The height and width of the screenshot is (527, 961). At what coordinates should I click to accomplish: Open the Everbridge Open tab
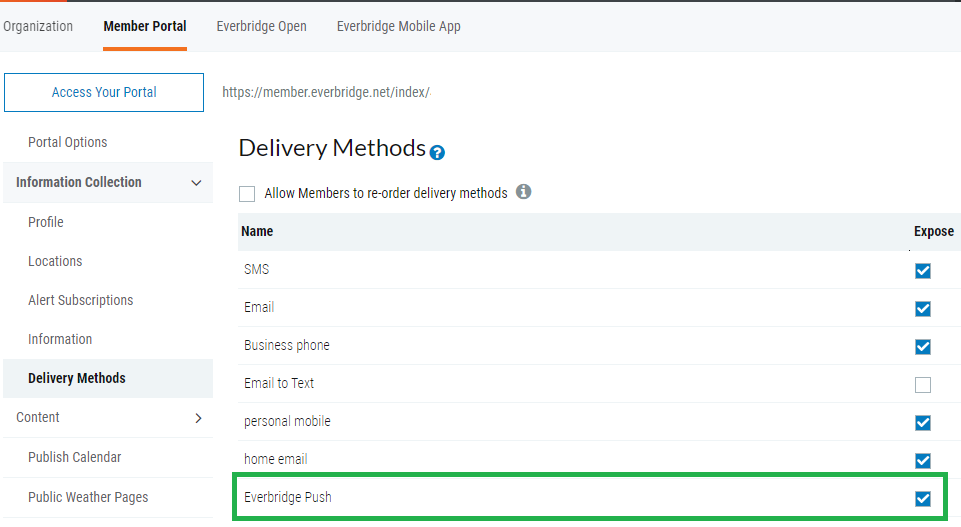click(x=262, y=26)
